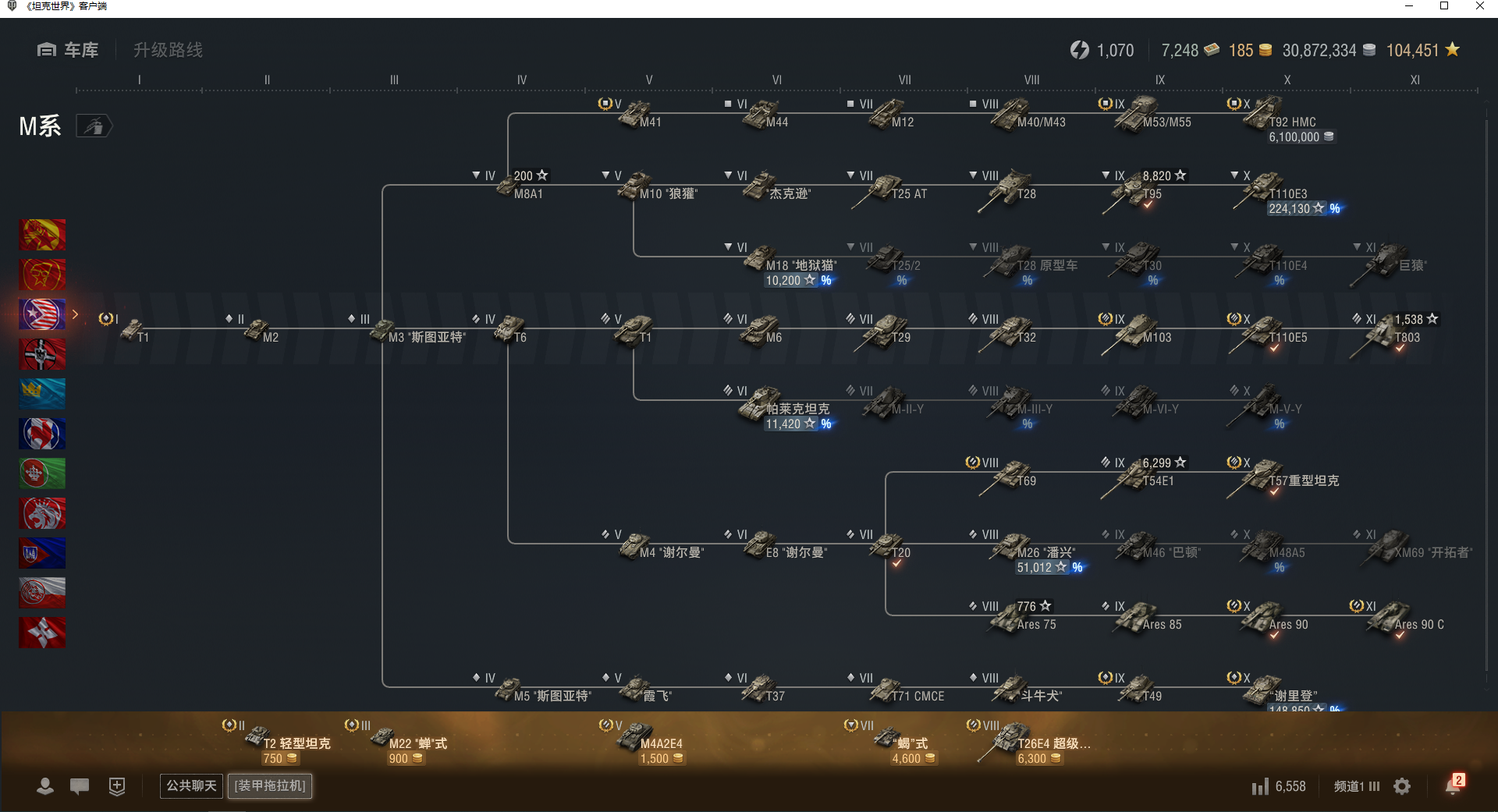The image size is (1498, 812).
Task: Open the Polish nation tech tree
Action: click(42, 593)
